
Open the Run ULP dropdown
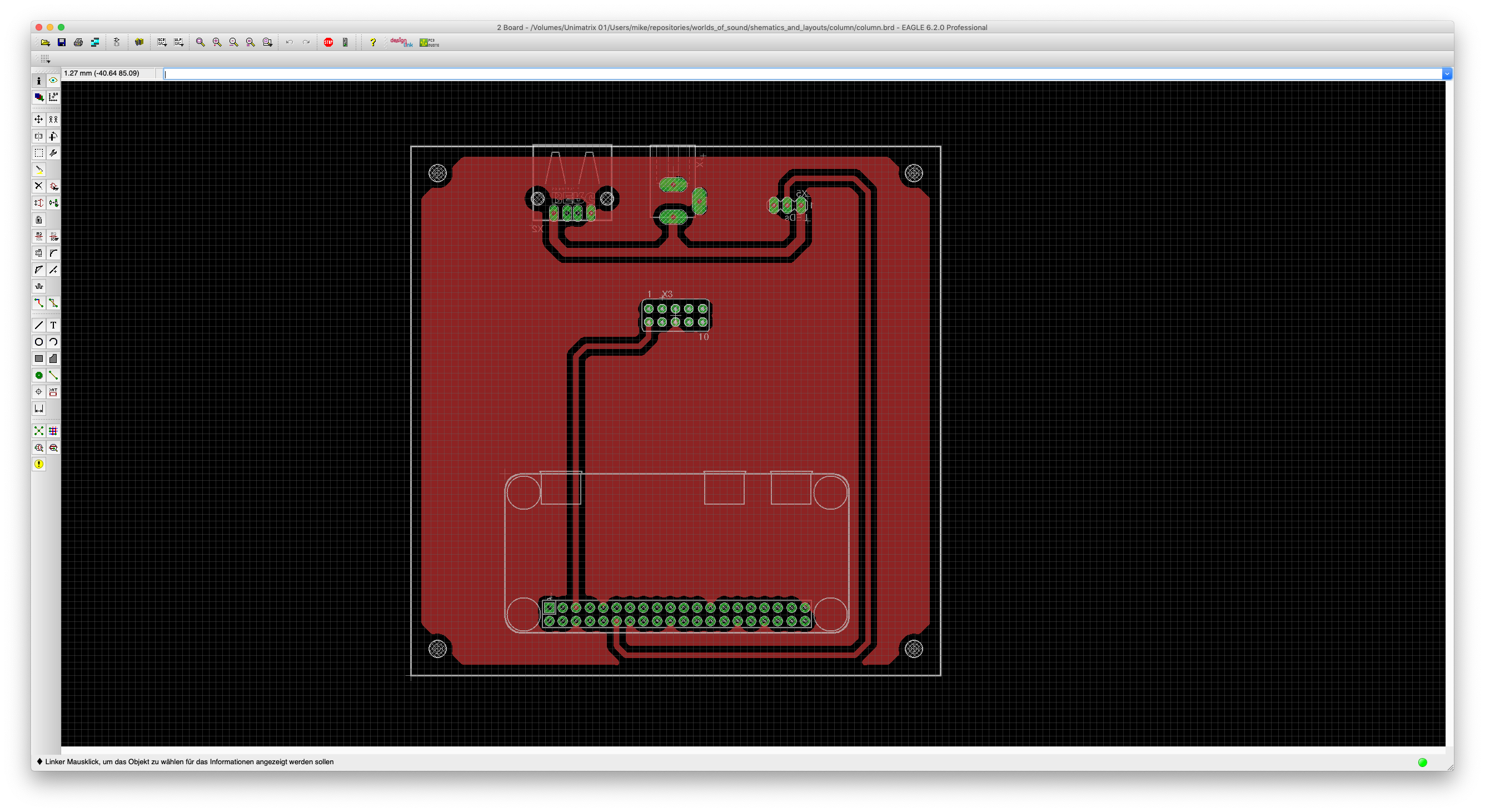179,42
